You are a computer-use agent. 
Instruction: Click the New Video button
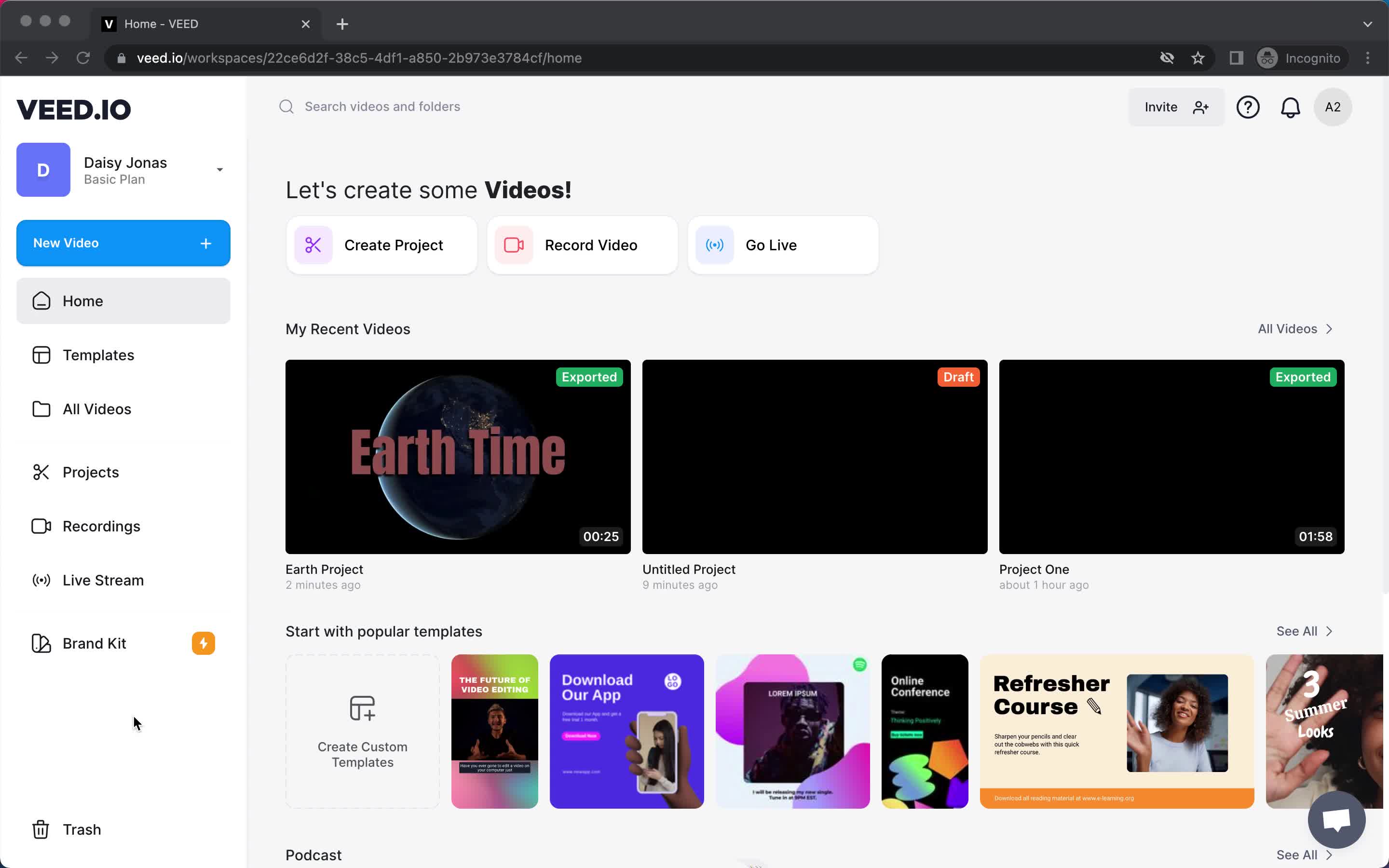click(x=122, y=243)
